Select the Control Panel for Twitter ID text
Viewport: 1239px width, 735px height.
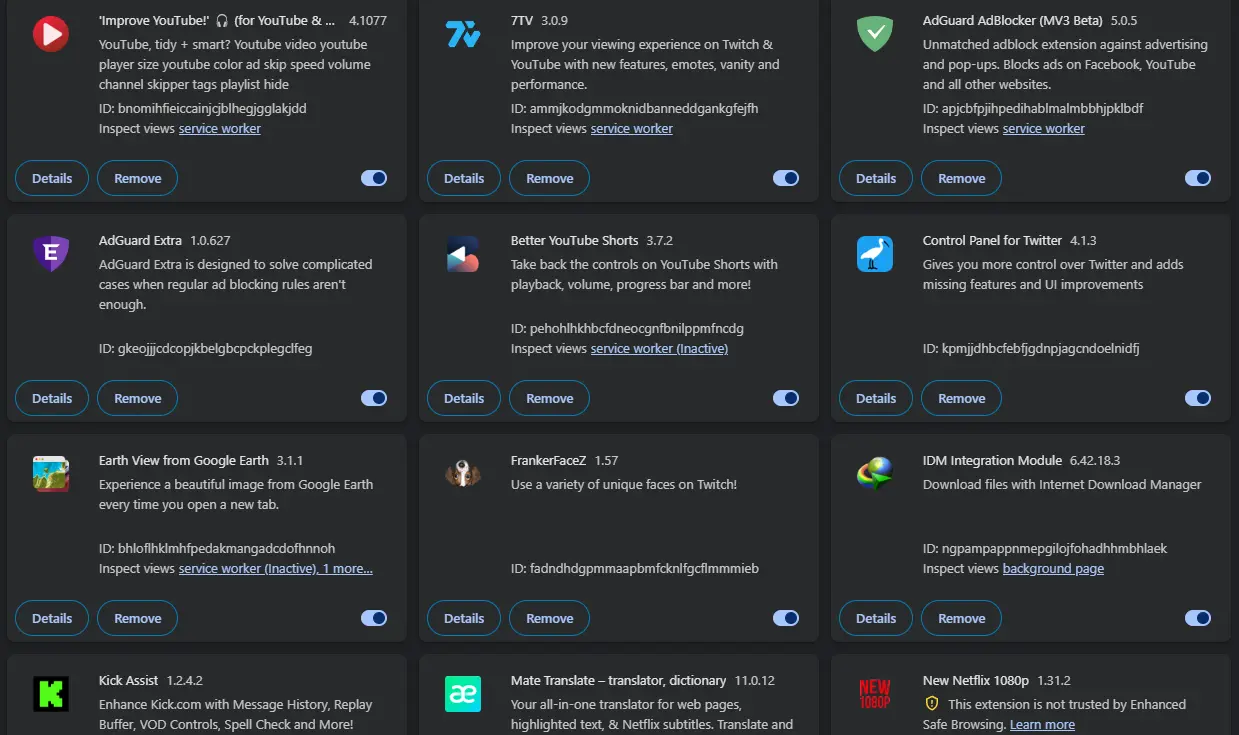point(1031,348)
